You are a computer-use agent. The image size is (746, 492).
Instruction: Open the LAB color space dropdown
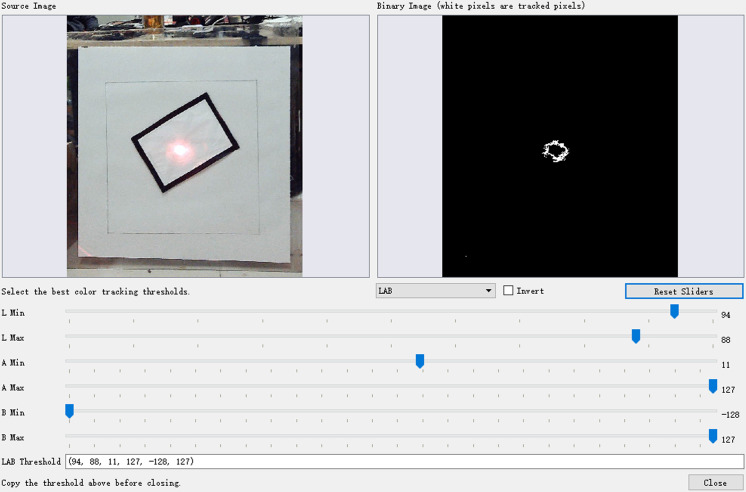(x=435, y=291)
